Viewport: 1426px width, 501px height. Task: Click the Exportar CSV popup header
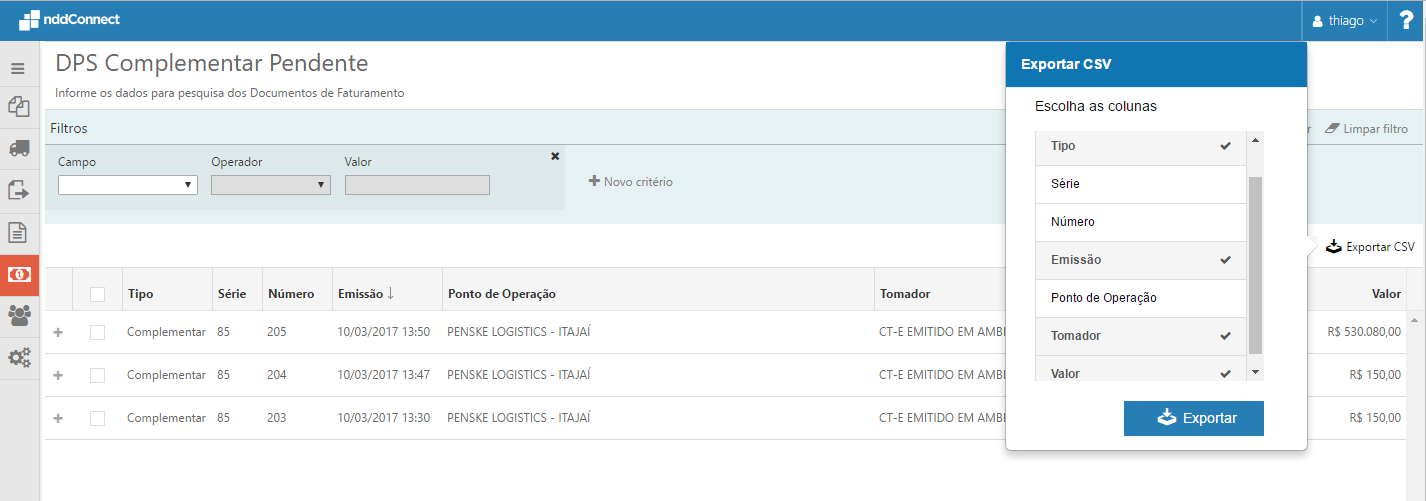(1156, 64)
